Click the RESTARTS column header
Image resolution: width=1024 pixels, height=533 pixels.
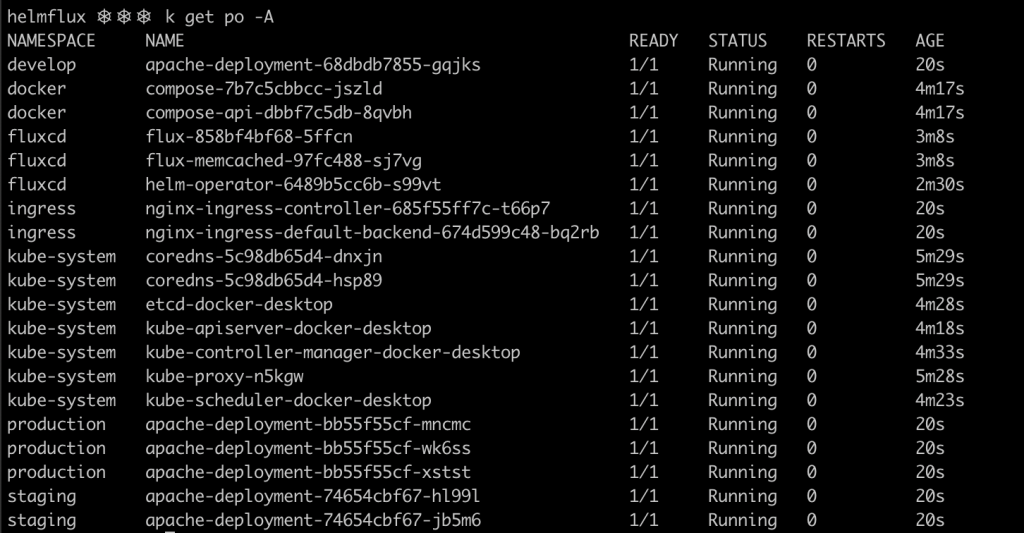846,40
